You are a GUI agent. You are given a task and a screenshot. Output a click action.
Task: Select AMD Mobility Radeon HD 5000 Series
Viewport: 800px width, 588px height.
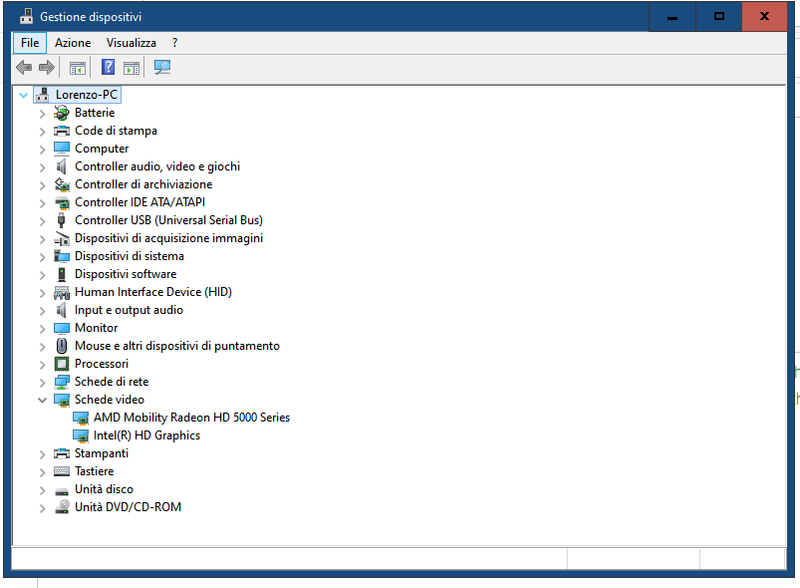pyautogui.click(x=191, y=418)
